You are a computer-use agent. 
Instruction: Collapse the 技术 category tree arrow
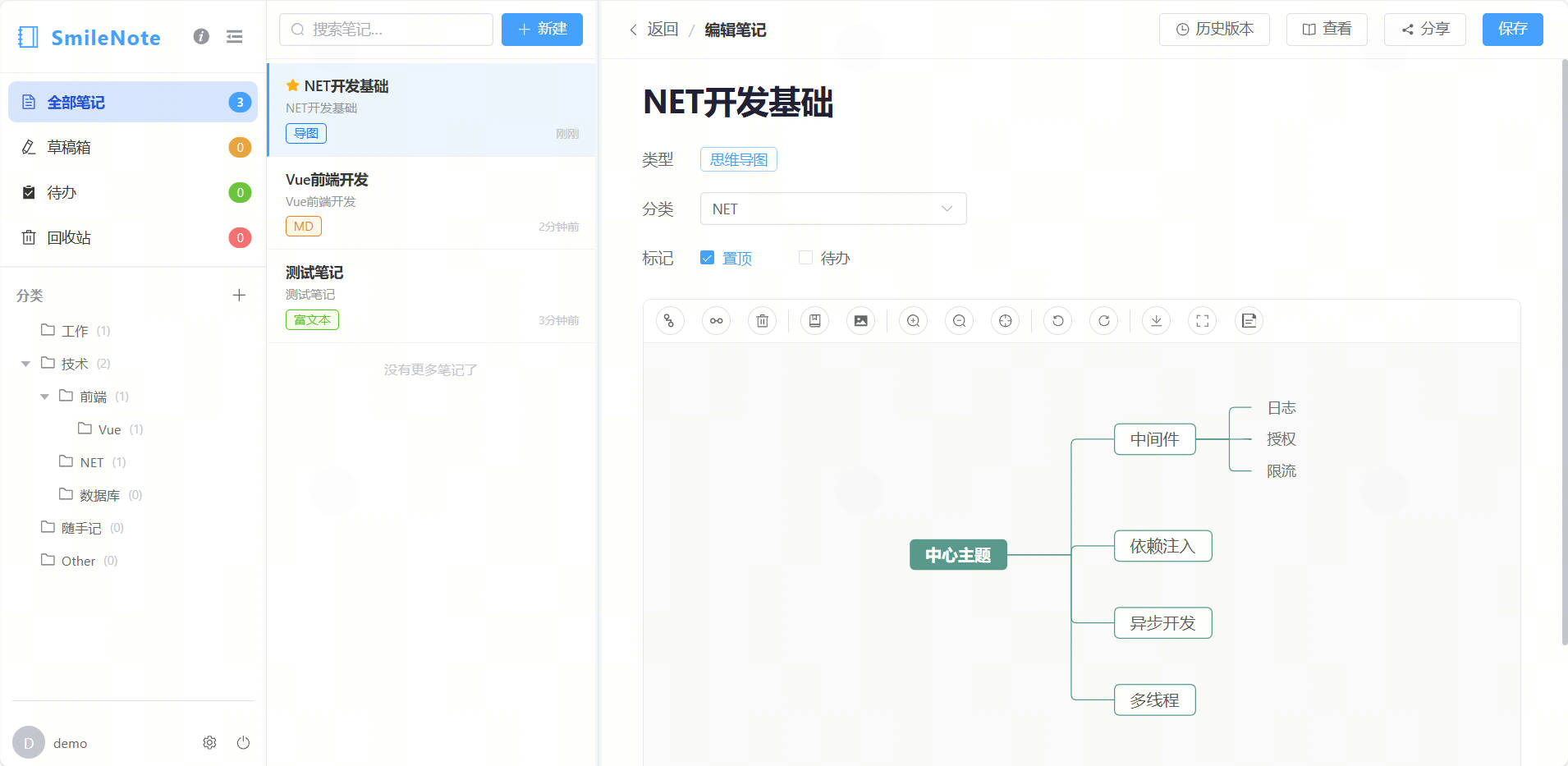point(26,364)
